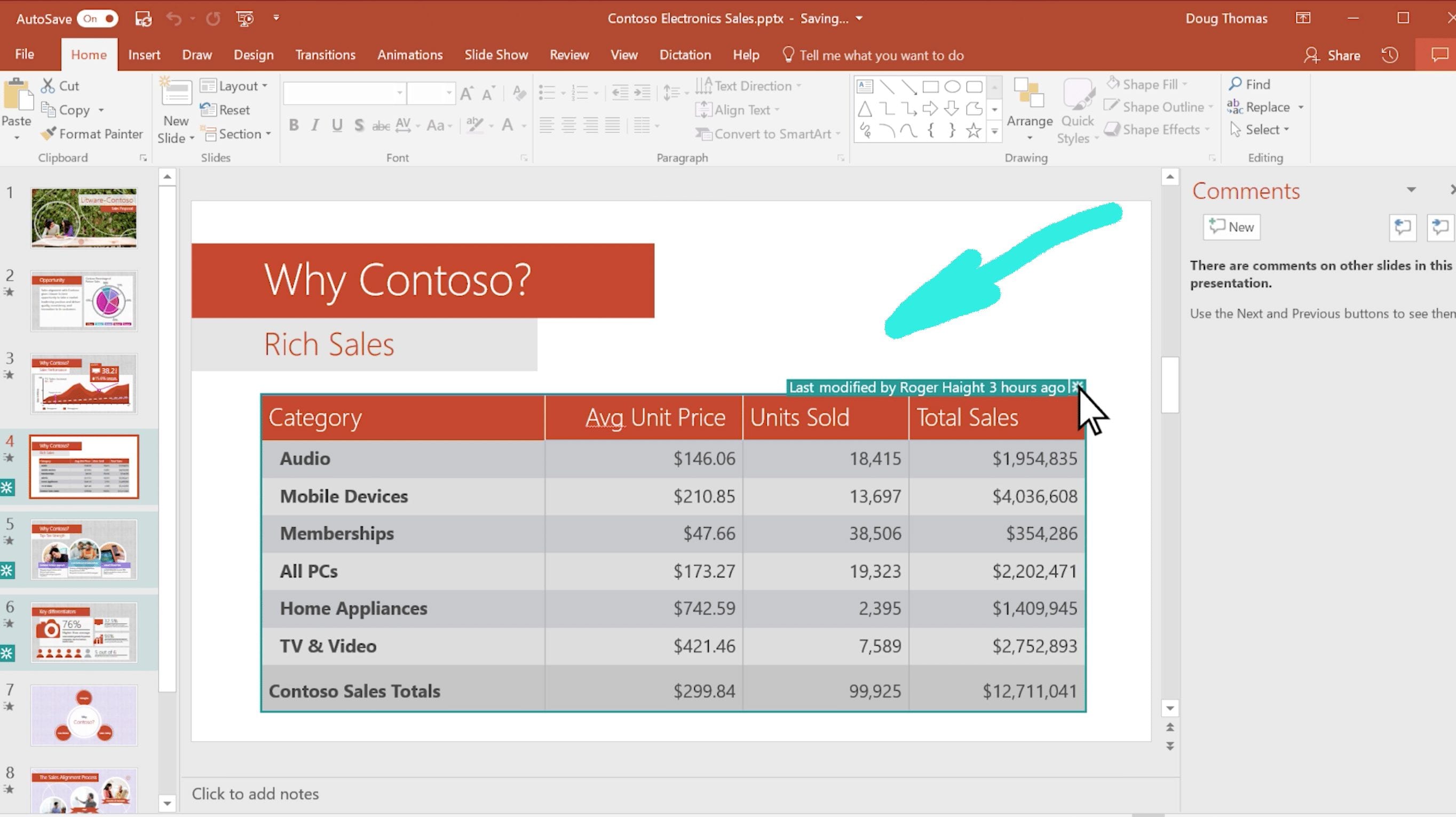This screenshot has height=817, width=1456.
Task: Click Previous comment icon in Comments pane
Action: click(x=1403, y=227)
